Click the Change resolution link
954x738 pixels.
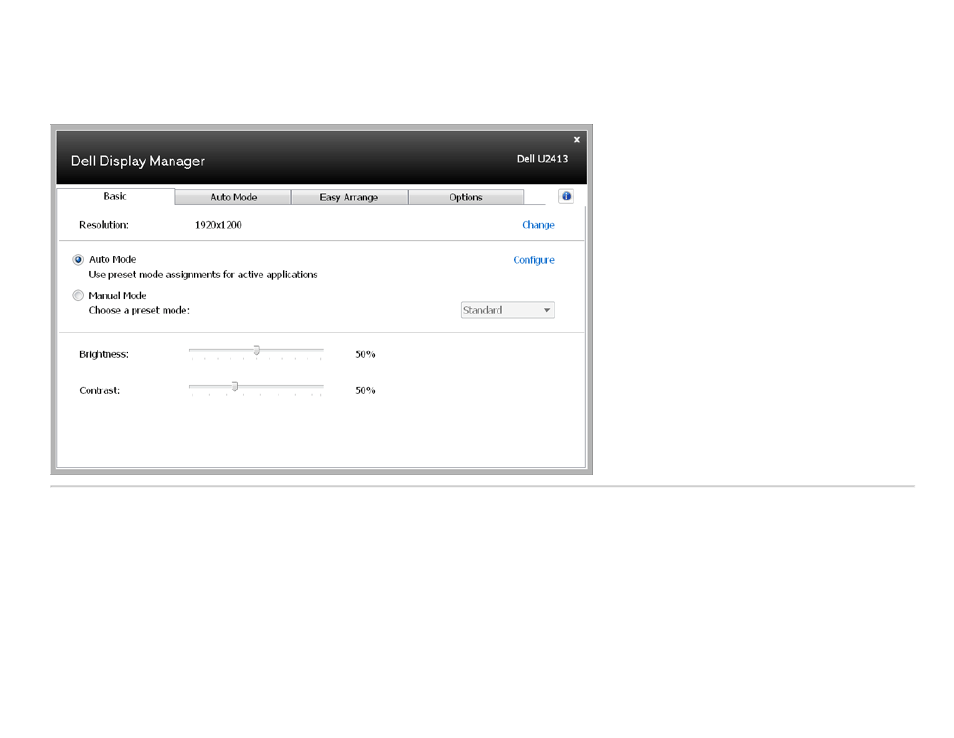[538, 225]
